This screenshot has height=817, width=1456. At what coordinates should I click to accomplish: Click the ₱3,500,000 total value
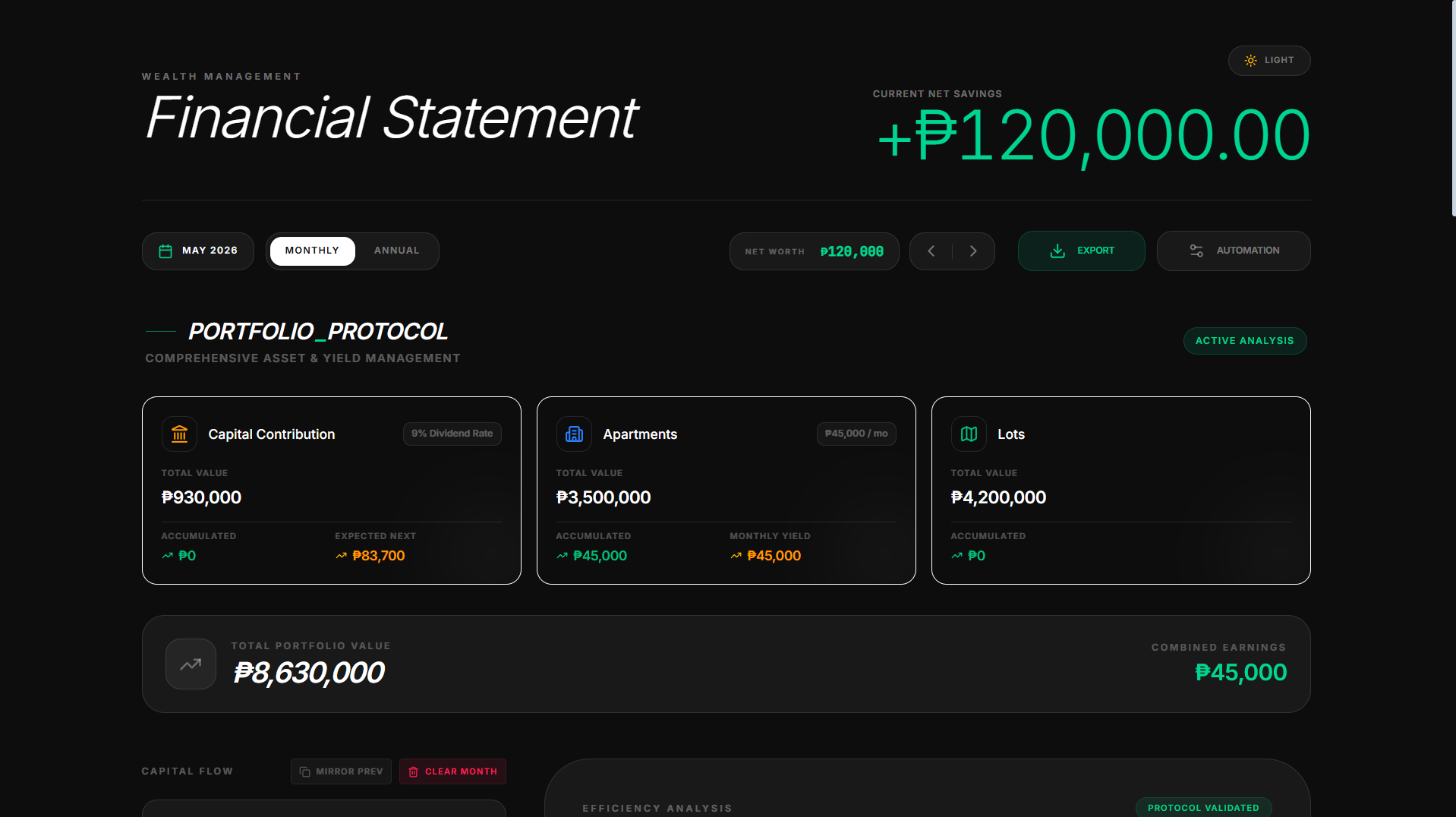(x=604, y=497)
